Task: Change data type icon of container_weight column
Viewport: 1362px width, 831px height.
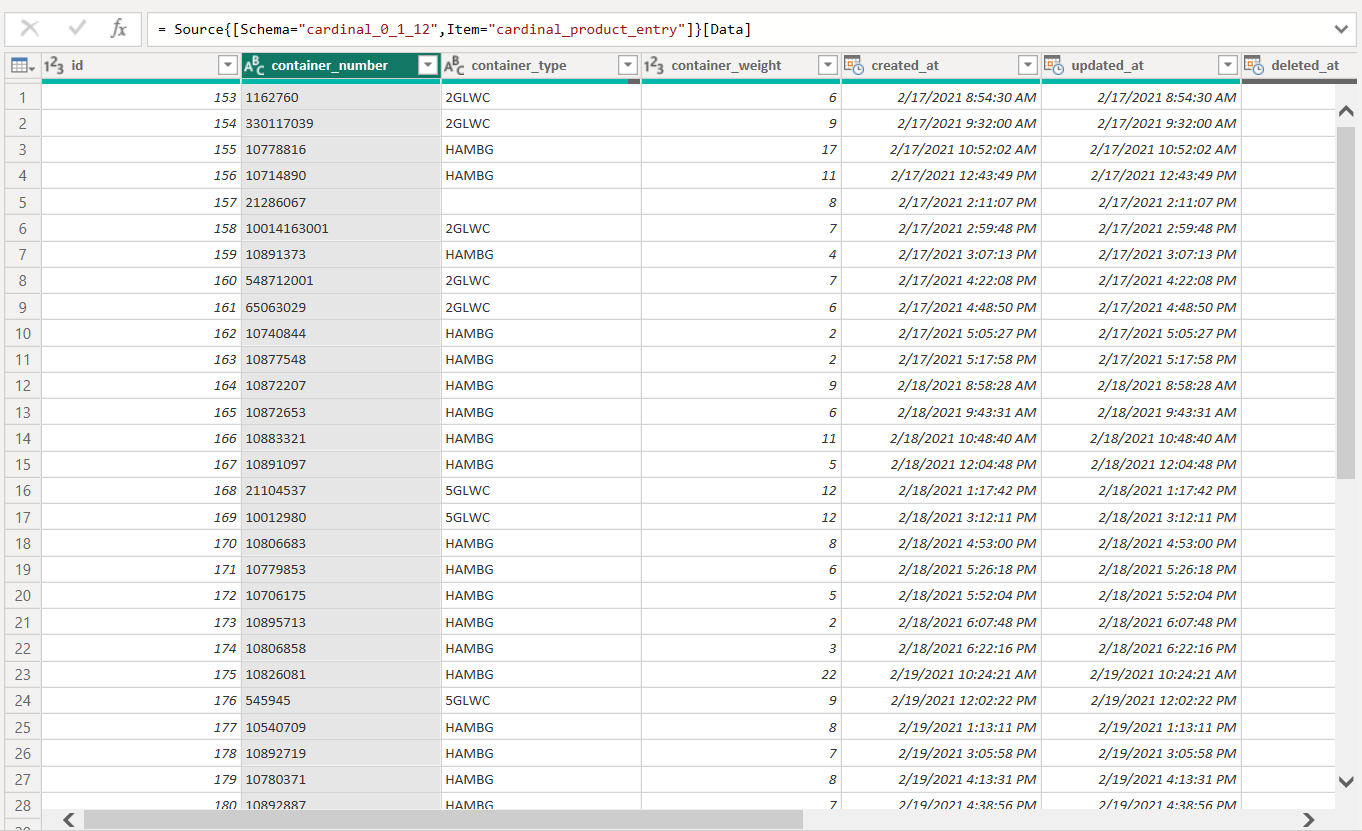Action: tap(654, 66)
